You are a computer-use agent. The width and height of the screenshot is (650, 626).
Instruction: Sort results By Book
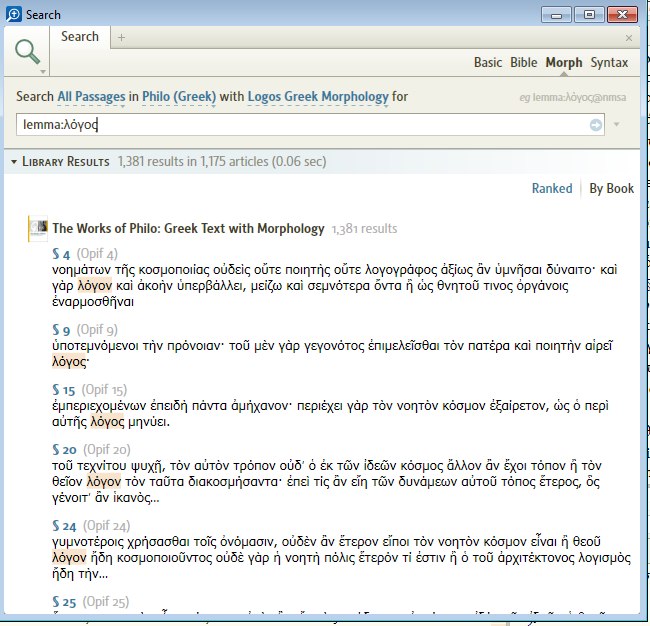point(611,189)
